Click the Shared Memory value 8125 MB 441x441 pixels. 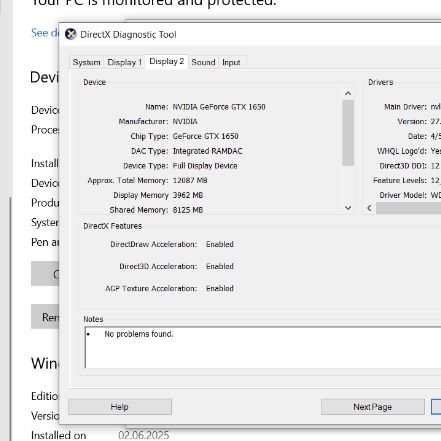[188, 210]
